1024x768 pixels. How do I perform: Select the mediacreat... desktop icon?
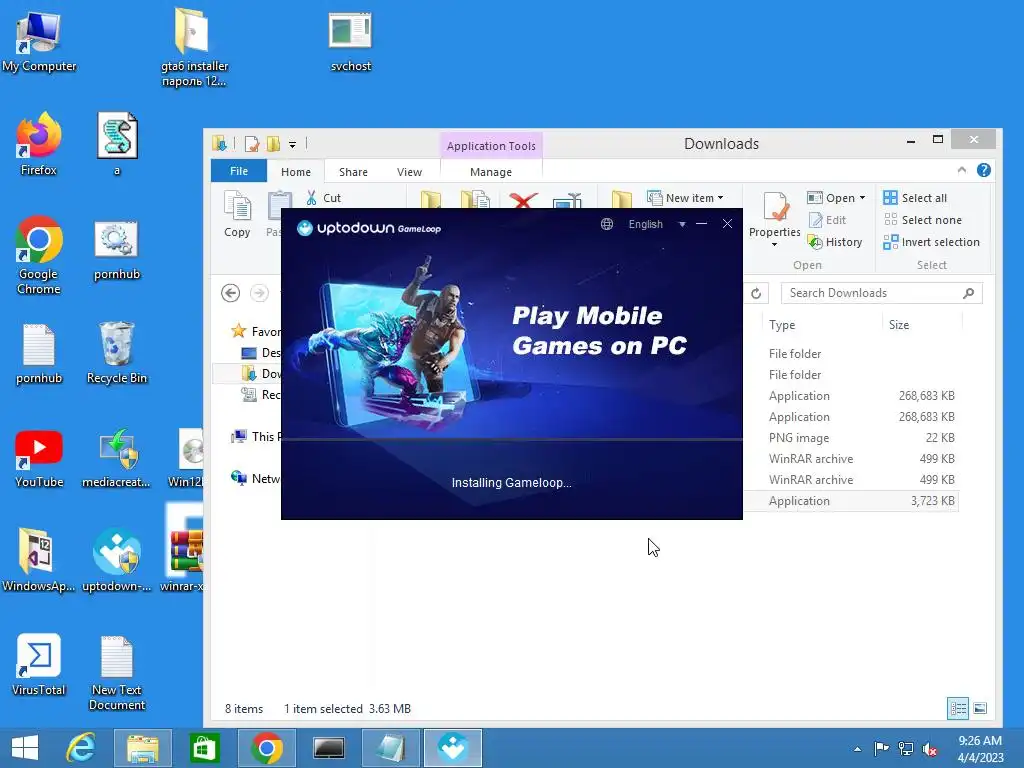pyautogui.click(x=117, y=457)
